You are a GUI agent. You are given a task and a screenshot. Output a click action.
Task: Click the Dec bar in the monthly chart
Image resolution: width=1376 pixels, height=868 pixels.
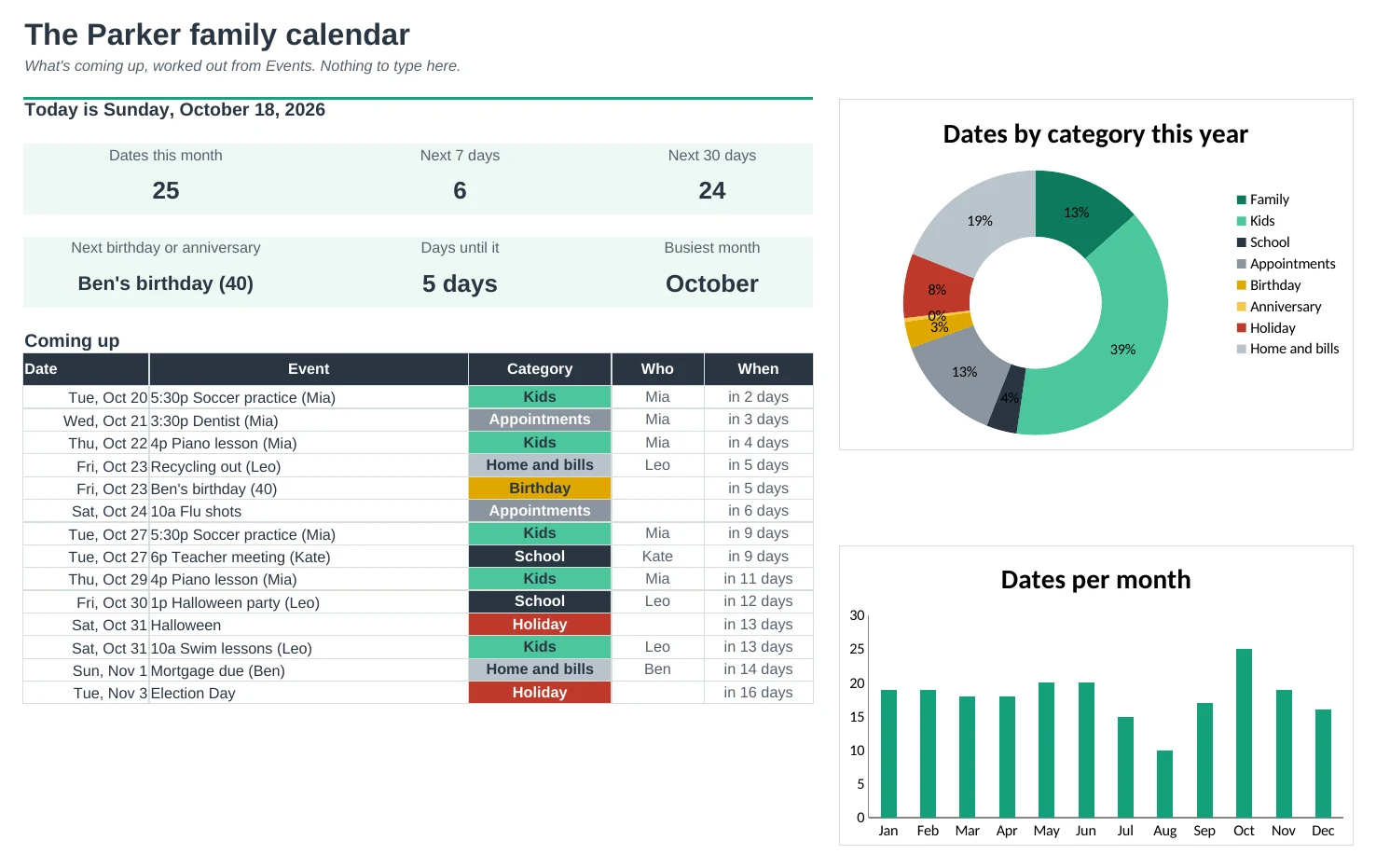(x=1323, y=764)
